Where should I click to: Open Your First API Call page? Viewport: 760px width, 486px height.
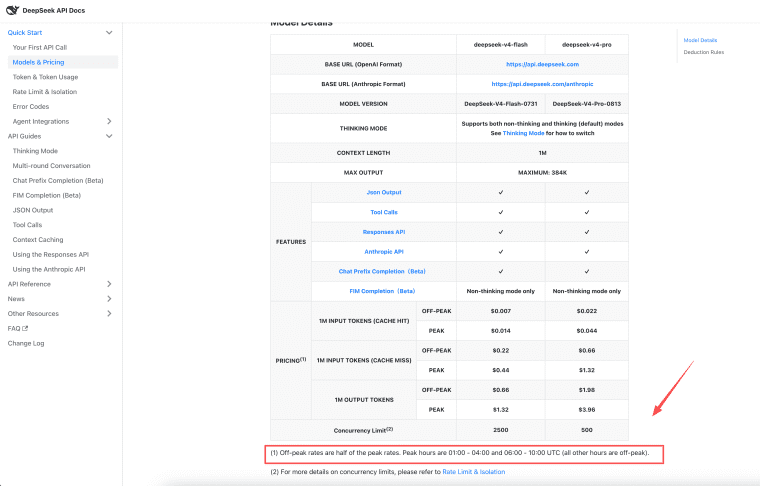coord(40,47)
